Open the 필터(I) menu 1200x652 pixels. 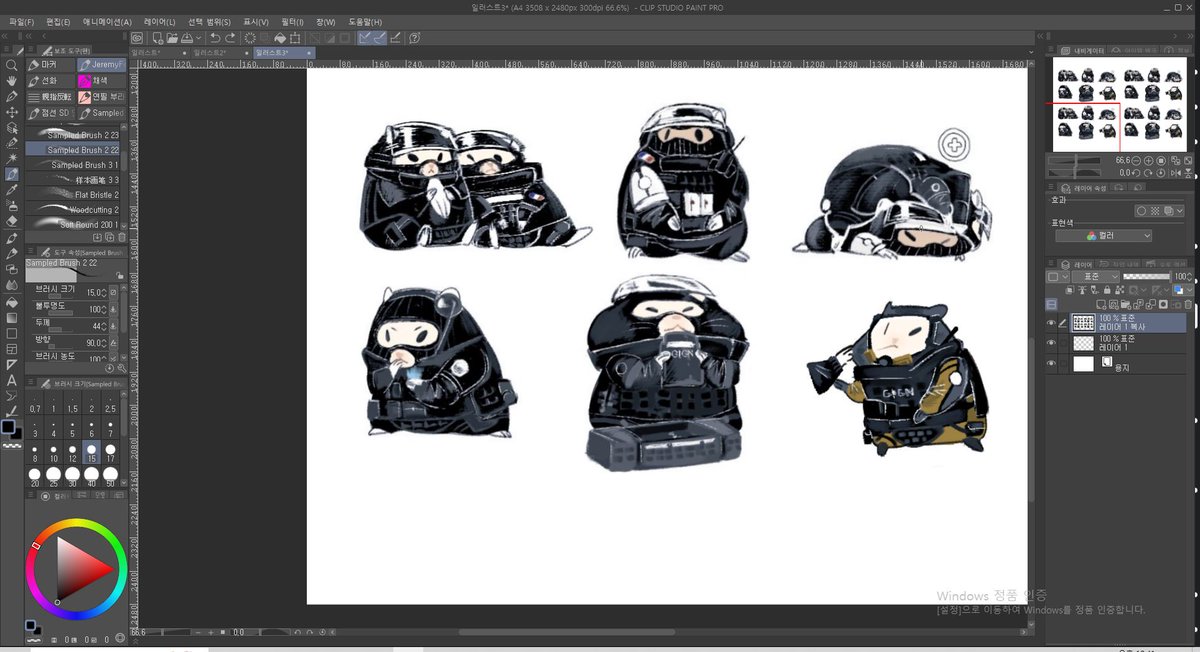click(x=292, y=21)
